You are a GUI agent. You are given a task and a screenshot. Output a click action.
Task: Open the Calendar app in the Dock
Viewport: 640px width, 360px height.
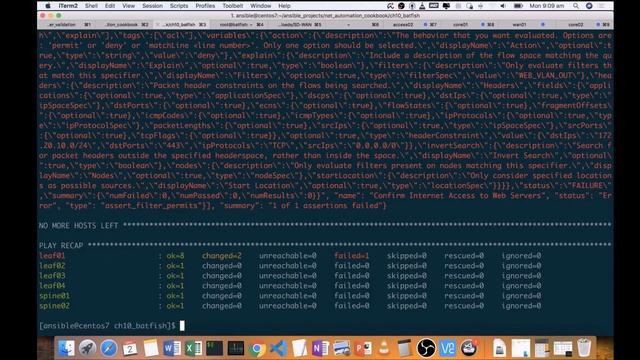pos(130,348)
